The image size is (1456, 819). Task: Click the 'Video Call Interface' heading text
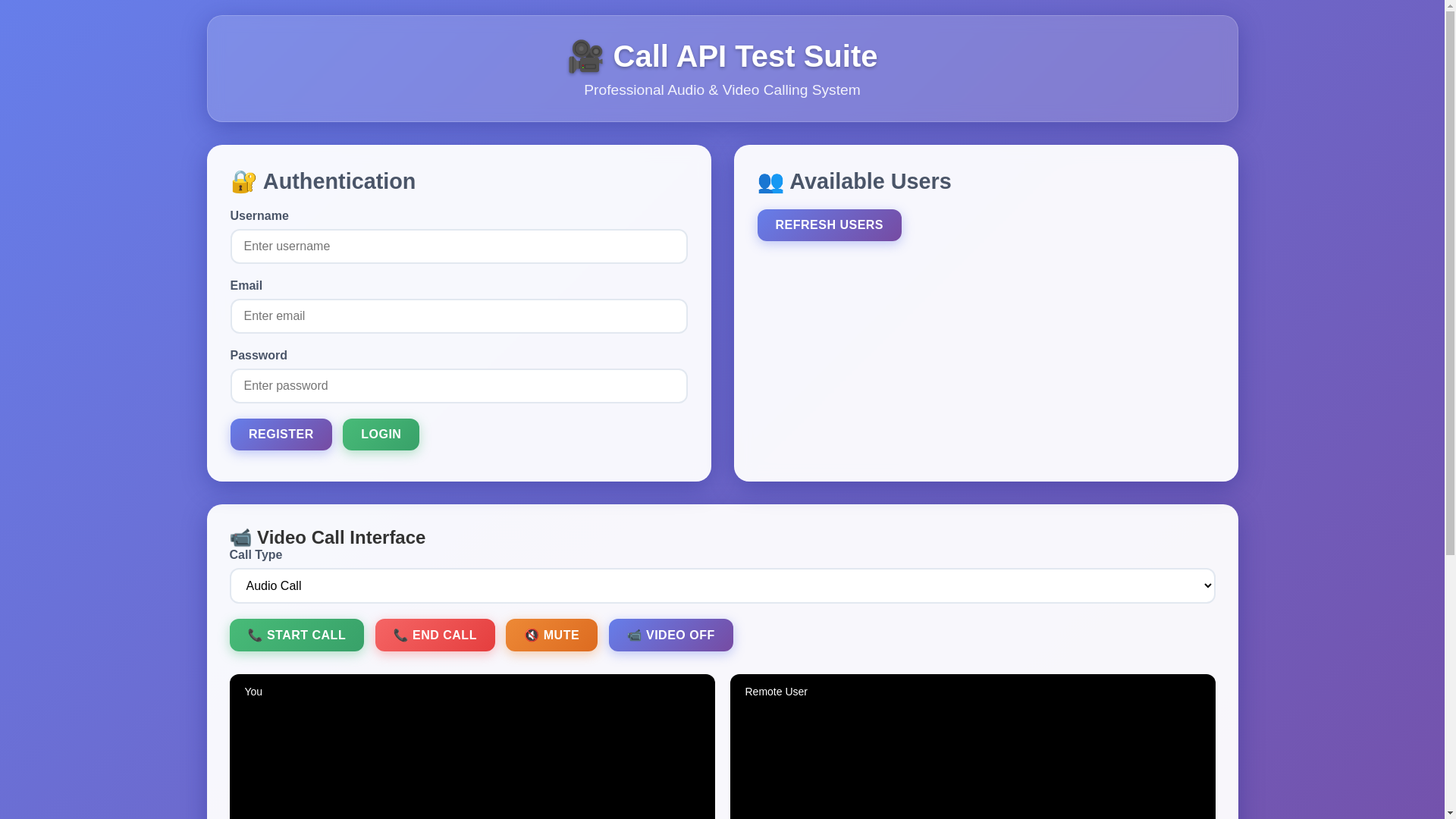click(x=341, y=538)
